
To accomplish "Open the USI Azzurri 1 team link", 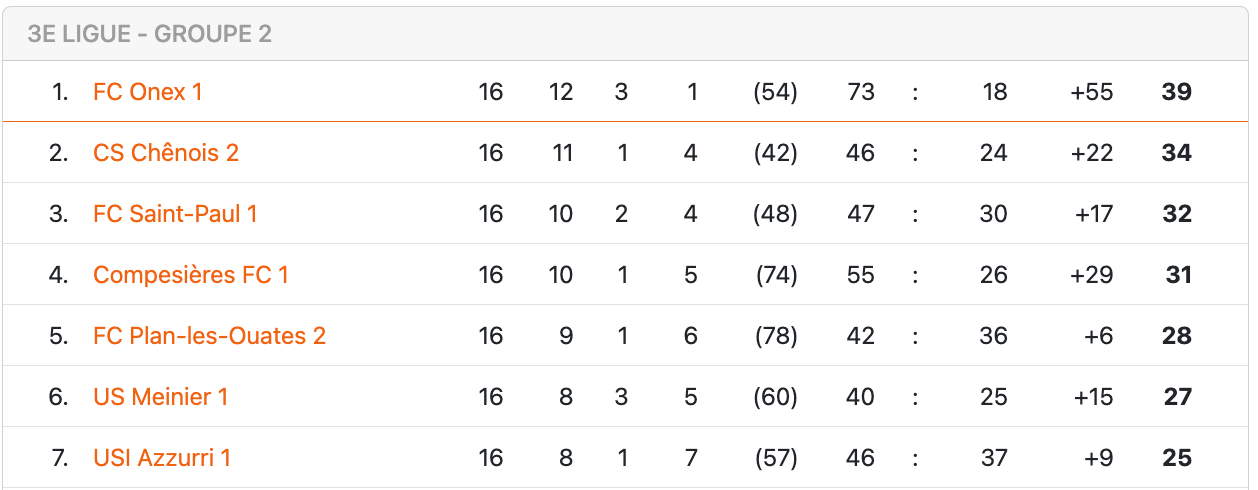I will tap(162, 458).
